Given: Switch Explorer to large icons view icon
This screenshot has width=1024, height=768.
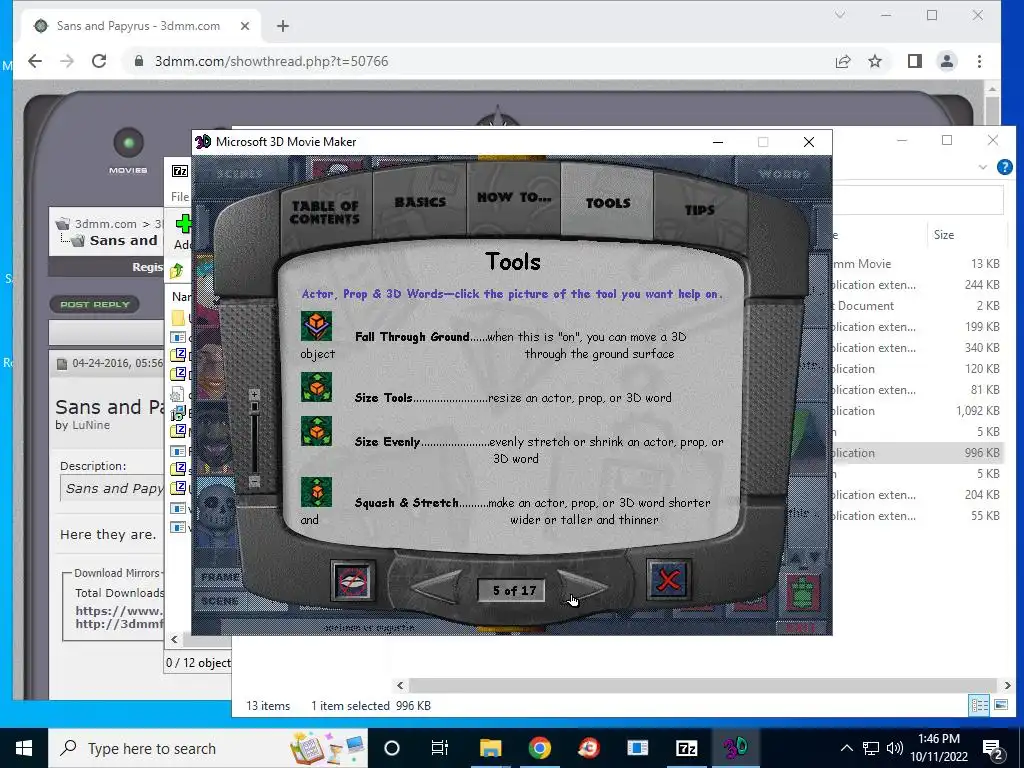Looking at the screenshot, I should tap(1000, 705).
